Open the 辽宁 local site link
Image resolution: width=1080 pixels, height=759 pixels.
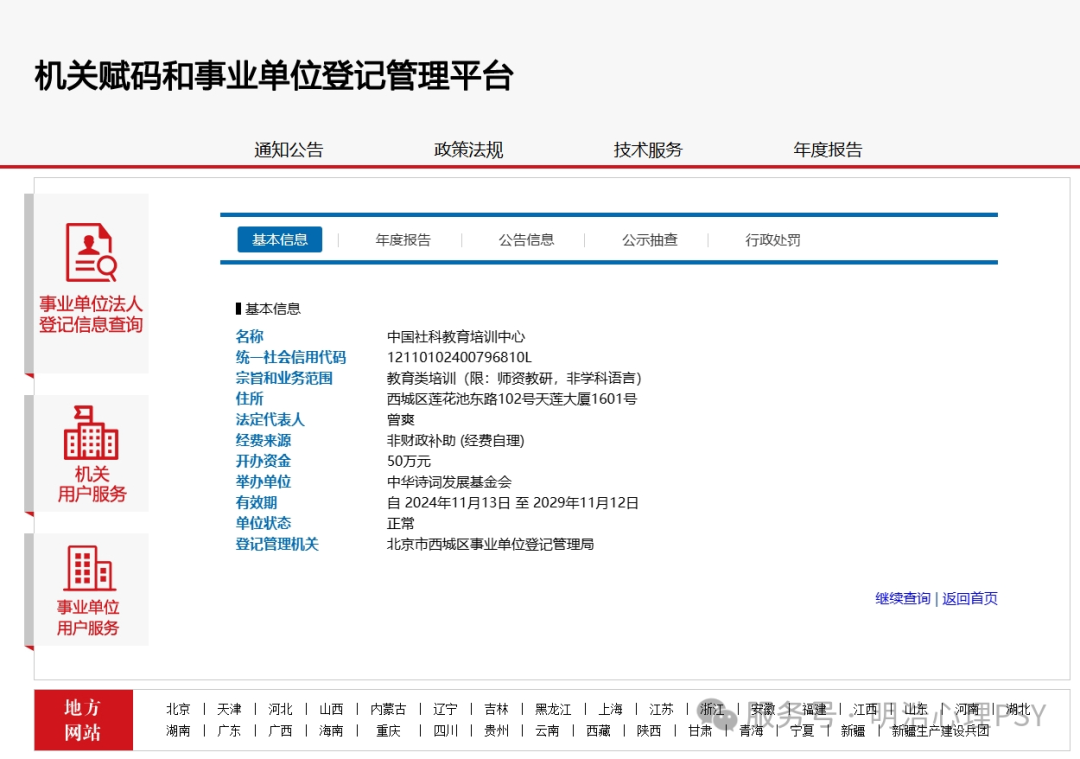445,709
